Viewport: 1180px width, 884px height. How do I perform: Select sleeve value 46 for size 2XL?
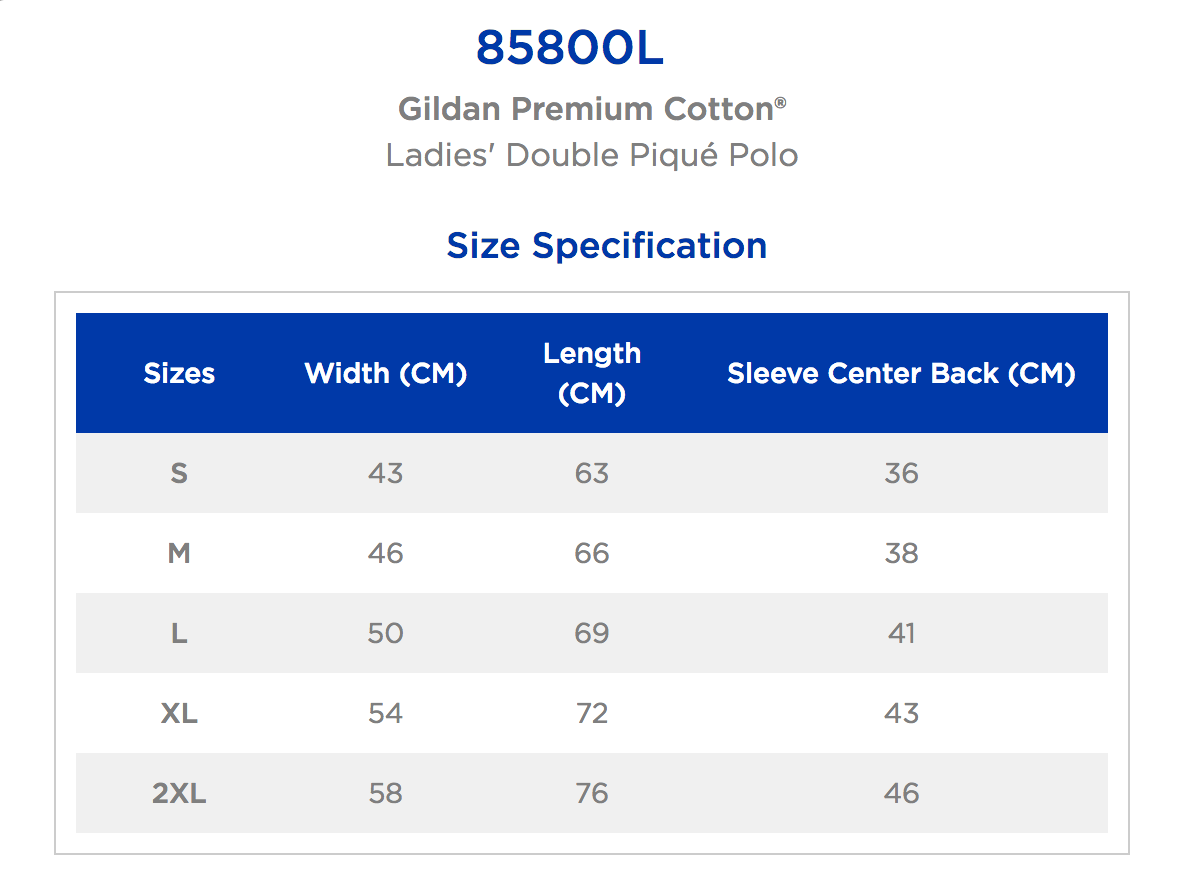pyautogui.click(x=901, y=793)
